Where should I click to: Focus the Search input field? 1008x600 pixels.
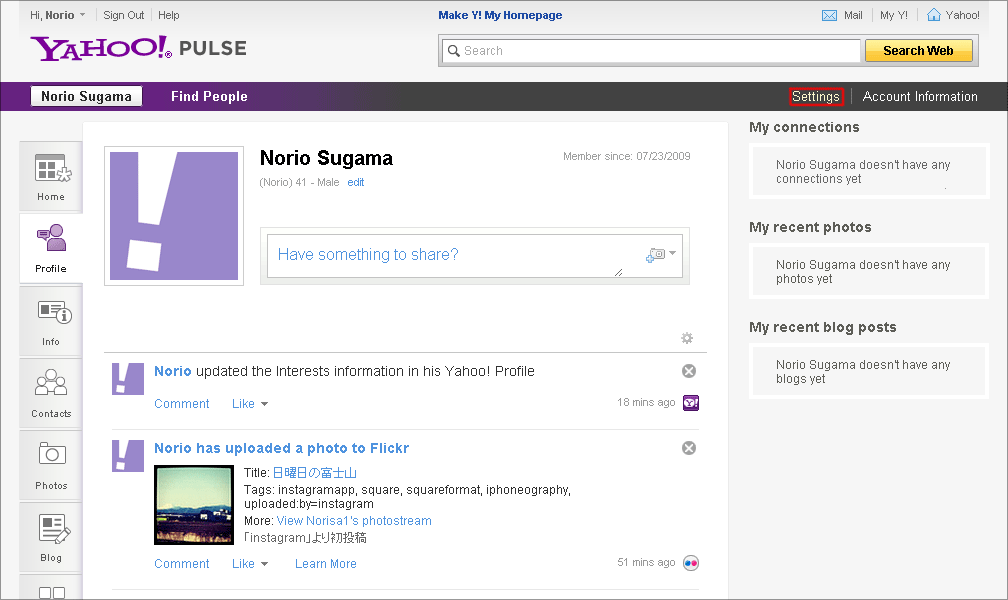[x=651, y=51]
